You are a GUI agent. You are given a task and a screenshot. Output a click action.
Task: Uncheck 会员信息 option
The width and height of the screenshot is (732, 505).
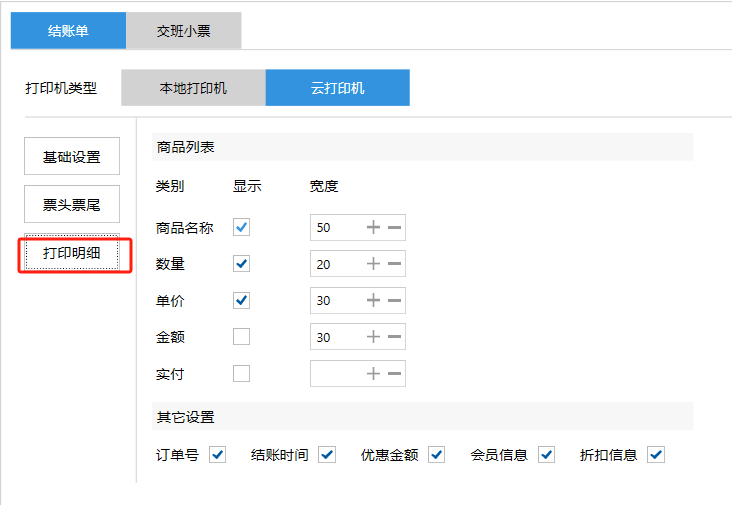tap(546, 454)
